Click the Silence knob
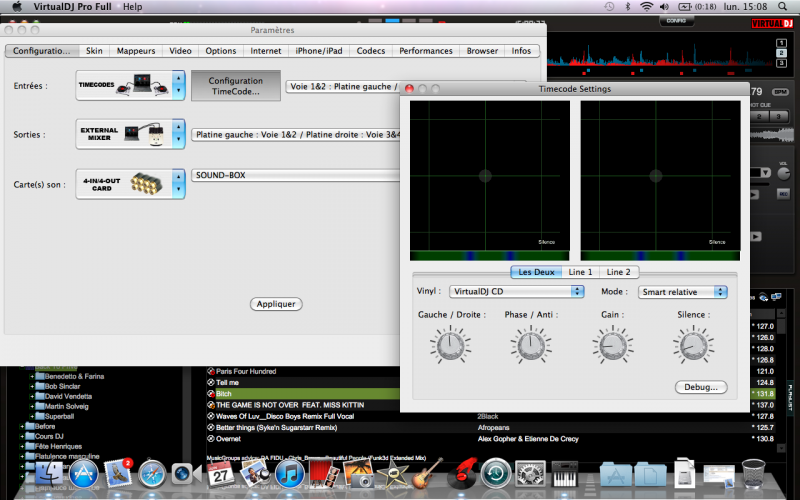Image resolution: width=800 pixels, height=500 pixels. [x=693, y=345]
